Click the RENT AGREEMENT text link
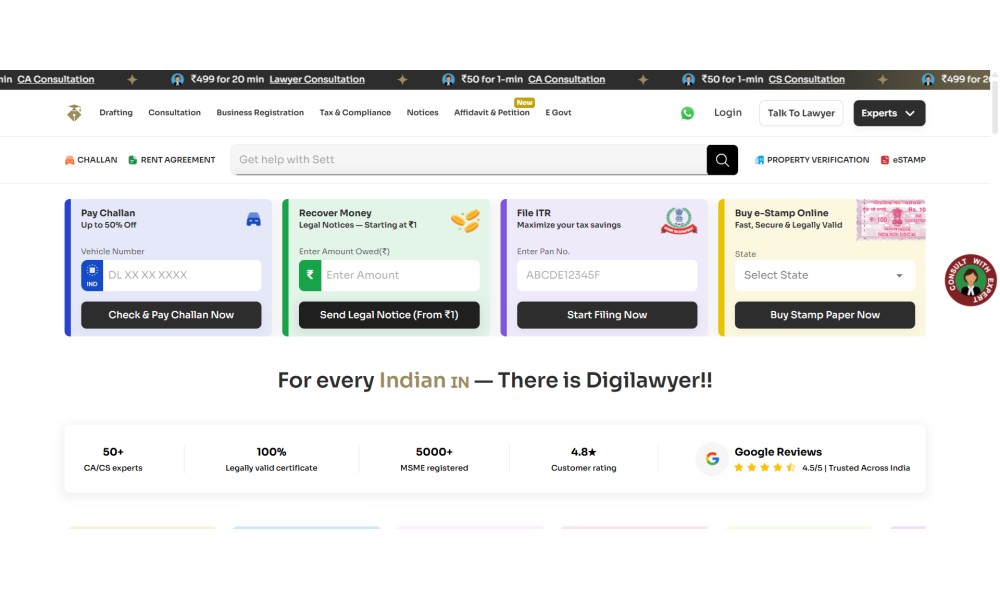 178,160
